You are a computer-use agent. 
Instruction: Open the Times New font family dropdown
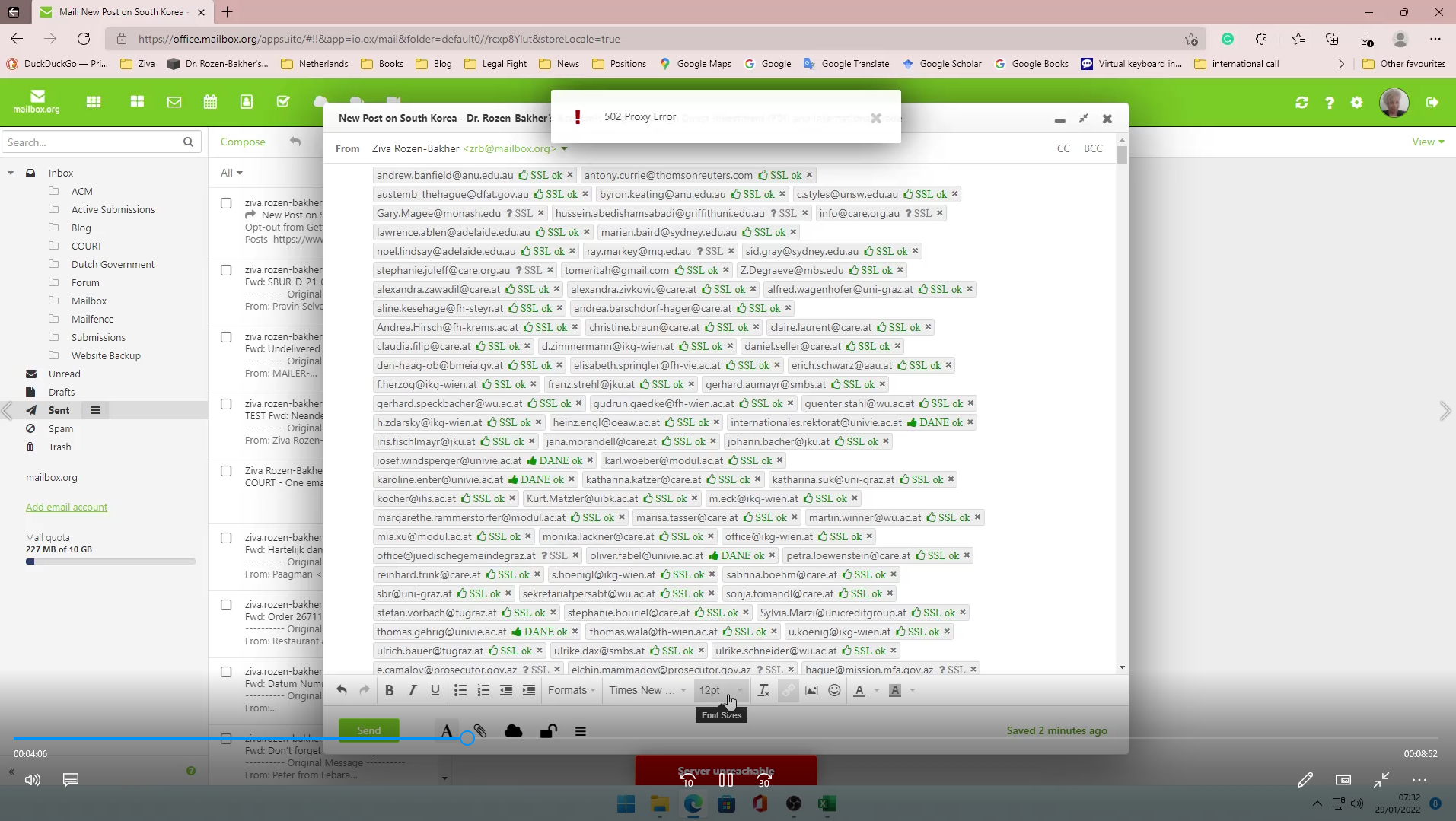647,690
